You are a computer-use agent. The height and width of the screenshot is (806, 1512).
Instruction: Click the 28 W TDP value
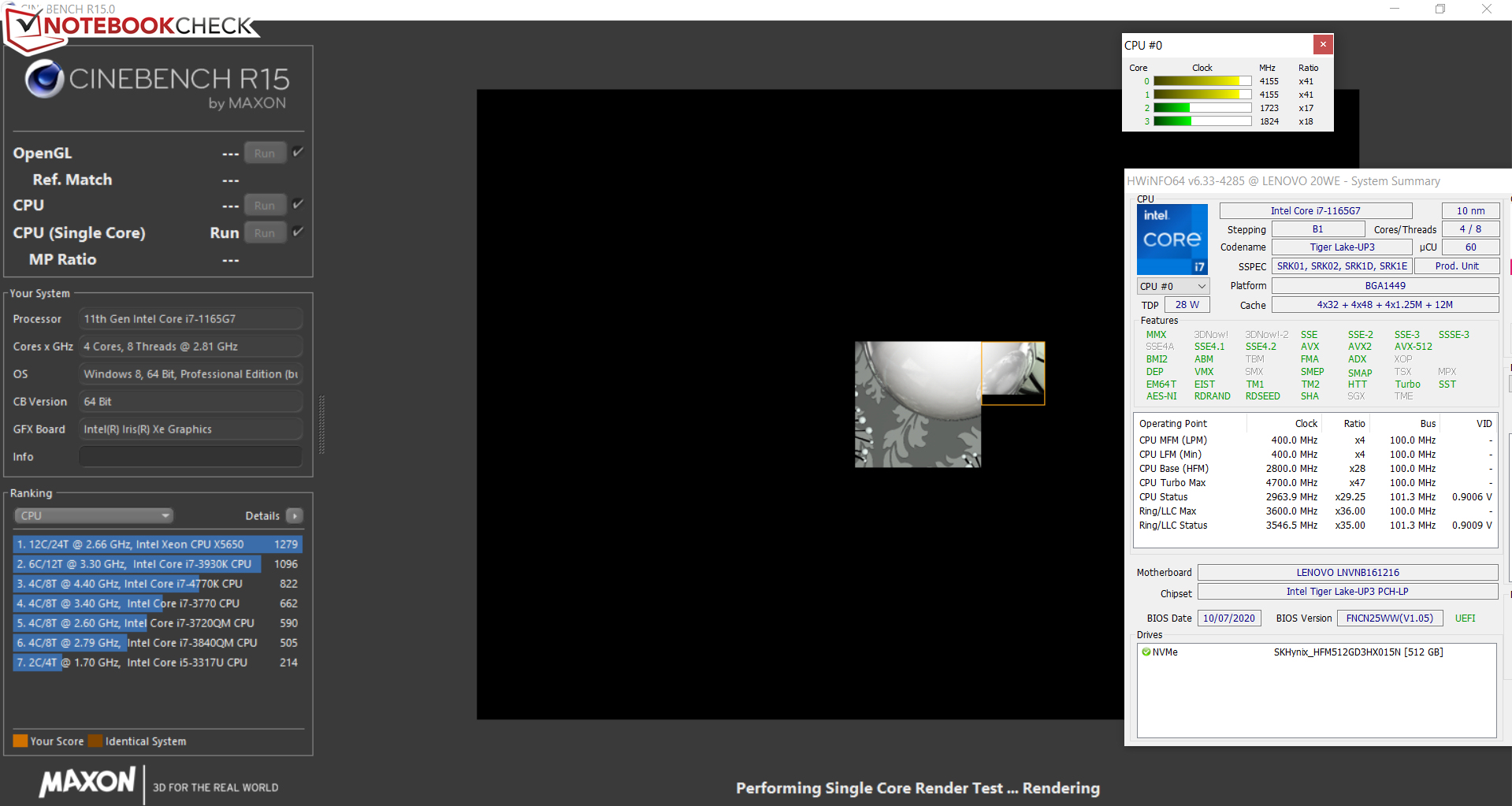(x=1187, y=305)
